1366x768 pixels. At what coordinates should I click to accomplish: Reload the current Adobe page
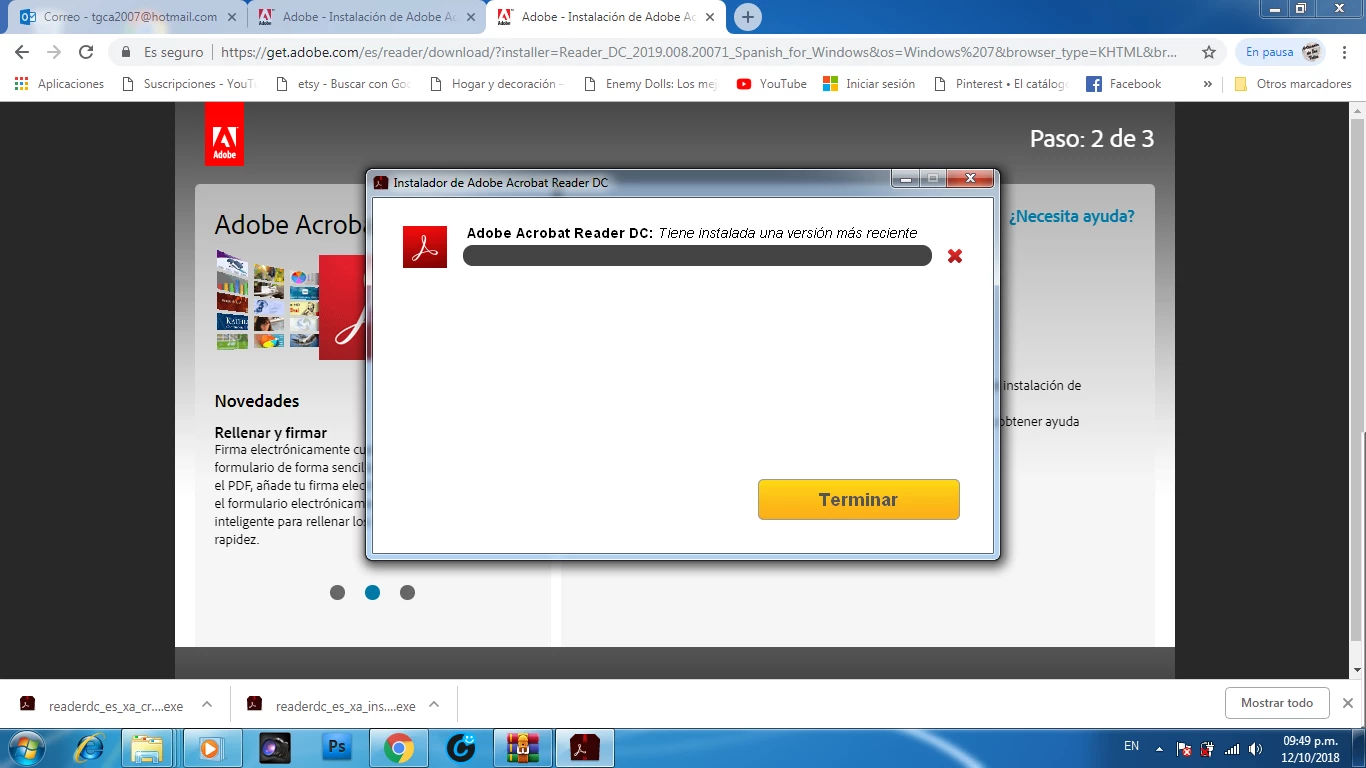[86, 52]
